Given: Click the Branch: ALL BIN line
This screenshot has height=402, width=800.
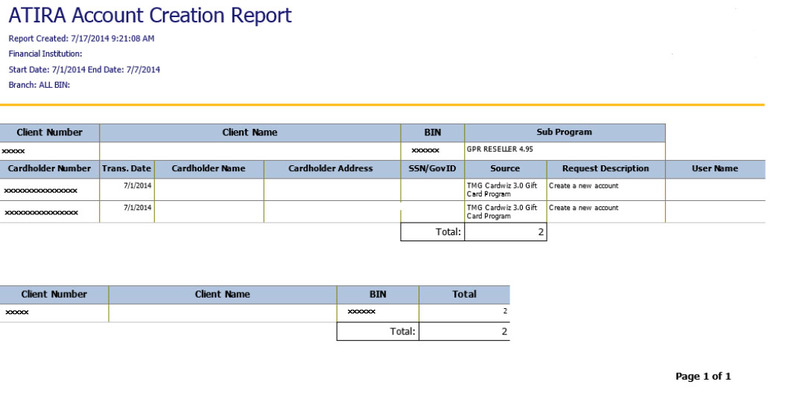Looking at the screenshot, I should [39, 85].
